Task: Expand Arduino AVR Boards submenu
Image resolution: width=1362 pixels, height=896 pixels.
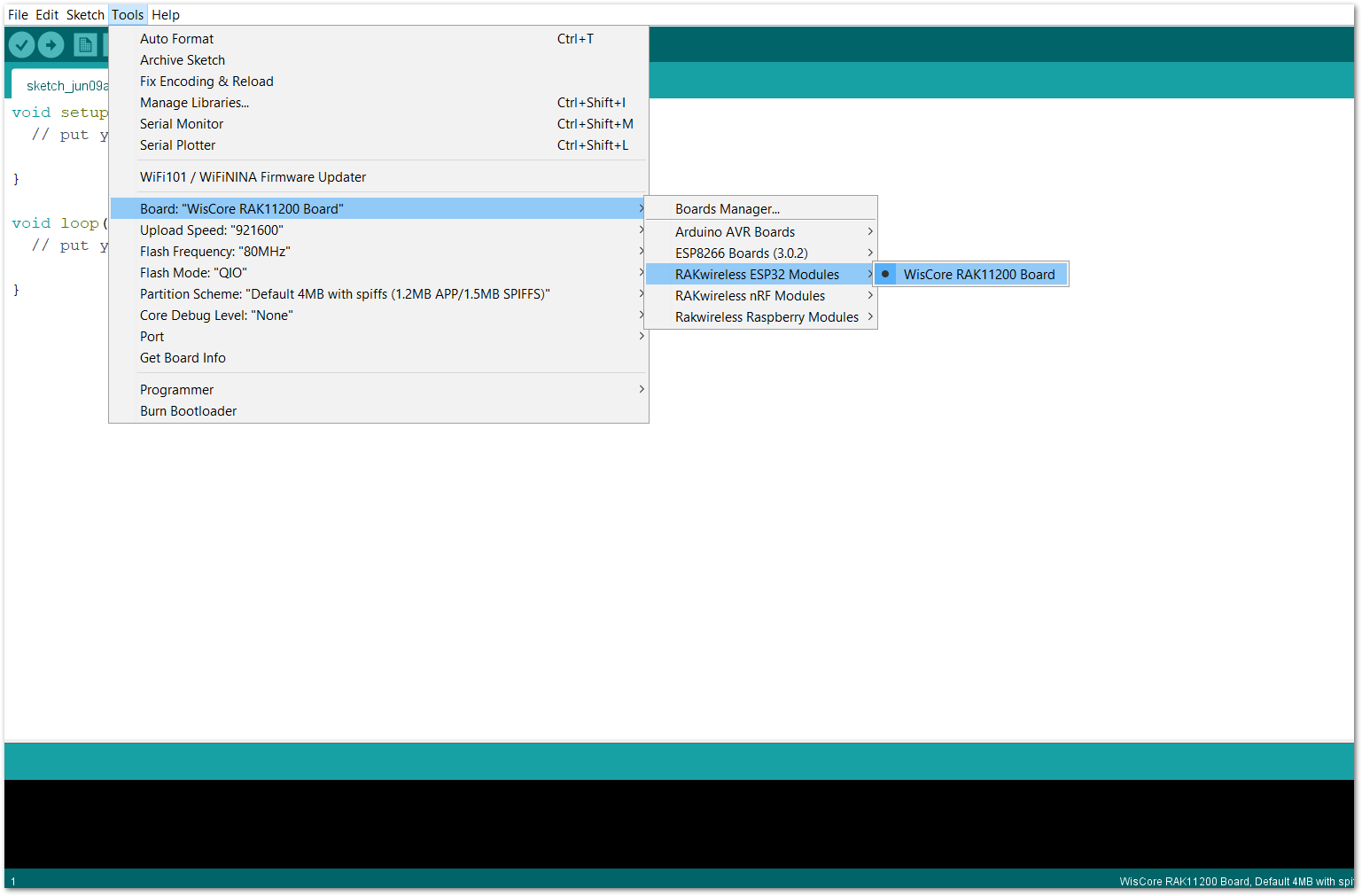Action: [x=761, y=232]
